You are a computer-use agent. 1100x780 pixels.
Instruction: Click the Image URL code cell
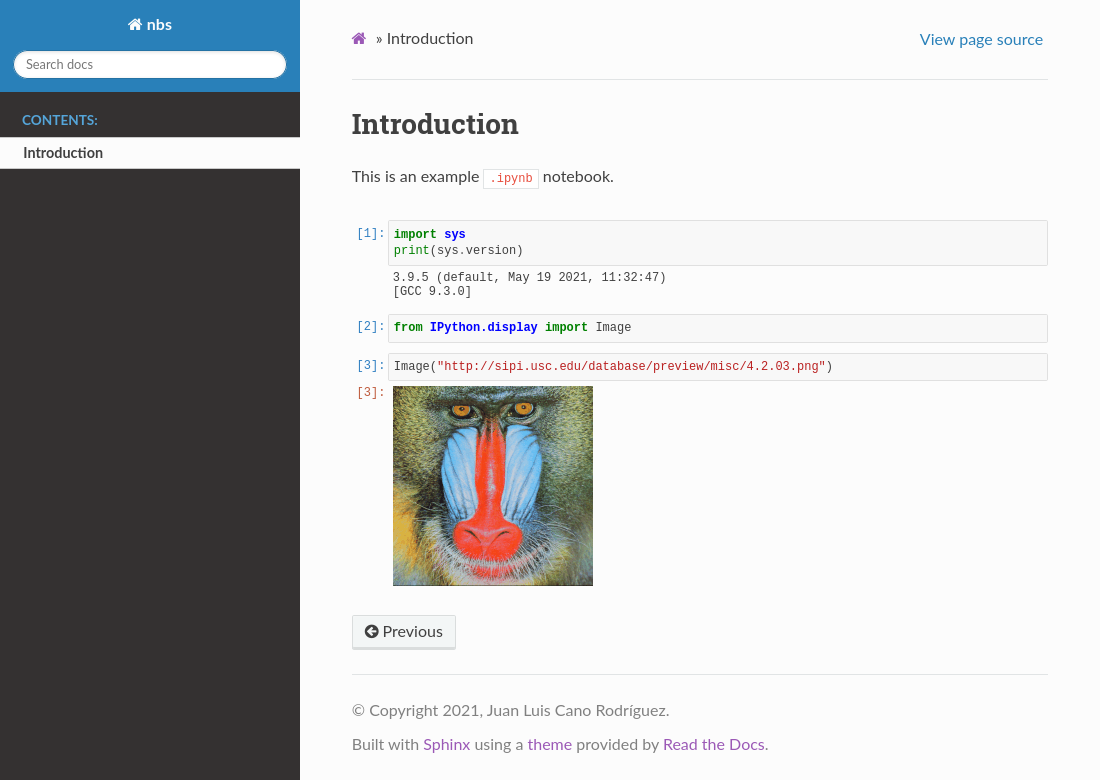coord(717,367)
